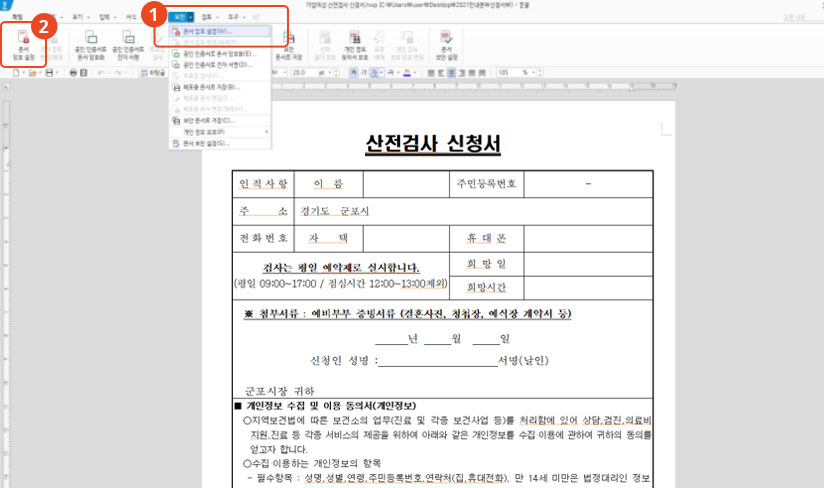Toggle italic 가 formatting

363,72
